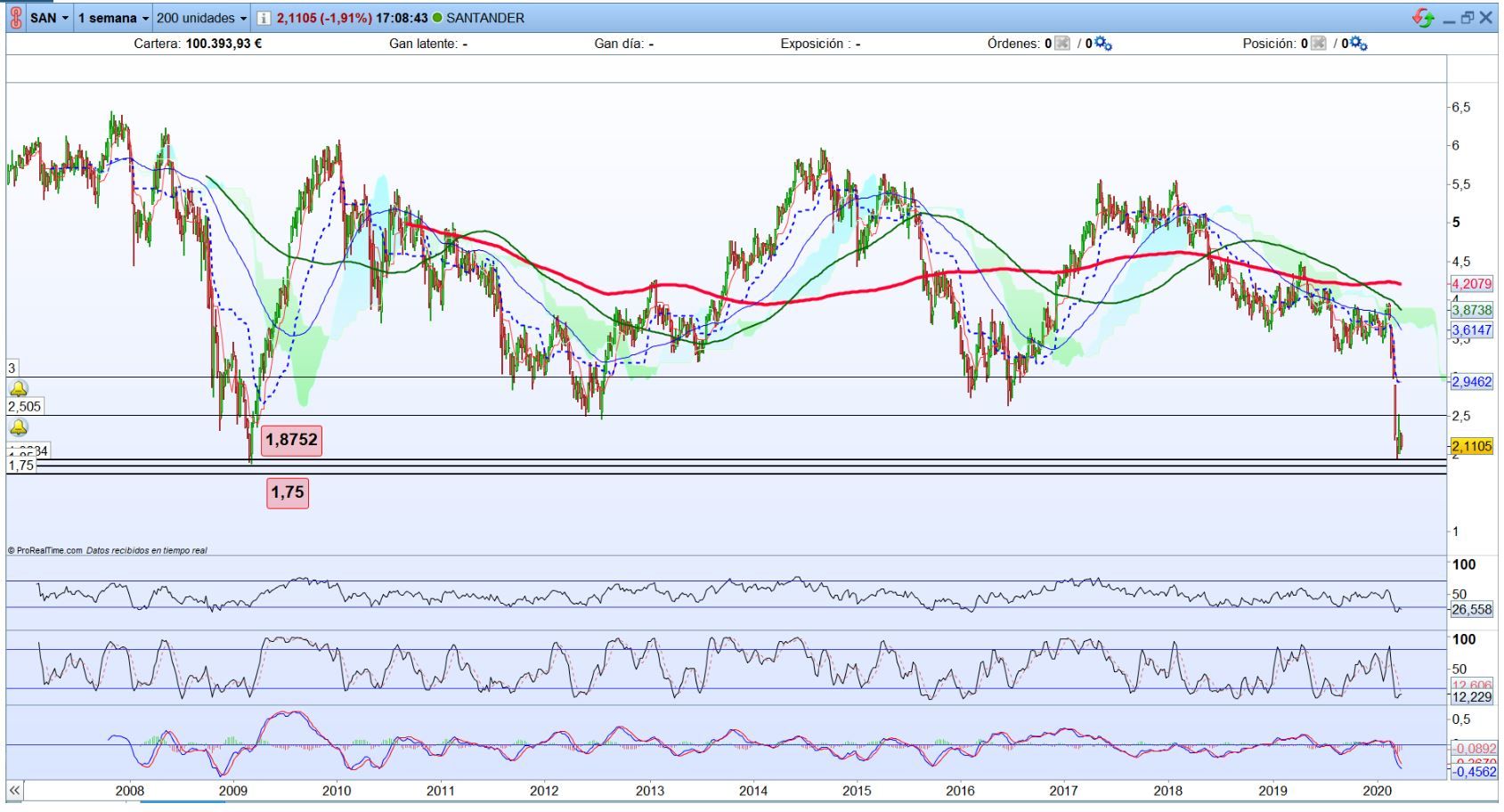The width and height of the screenshot is (1504, 812).
Task: Click the 2016 label on time axis
Action: click(961, 791)
